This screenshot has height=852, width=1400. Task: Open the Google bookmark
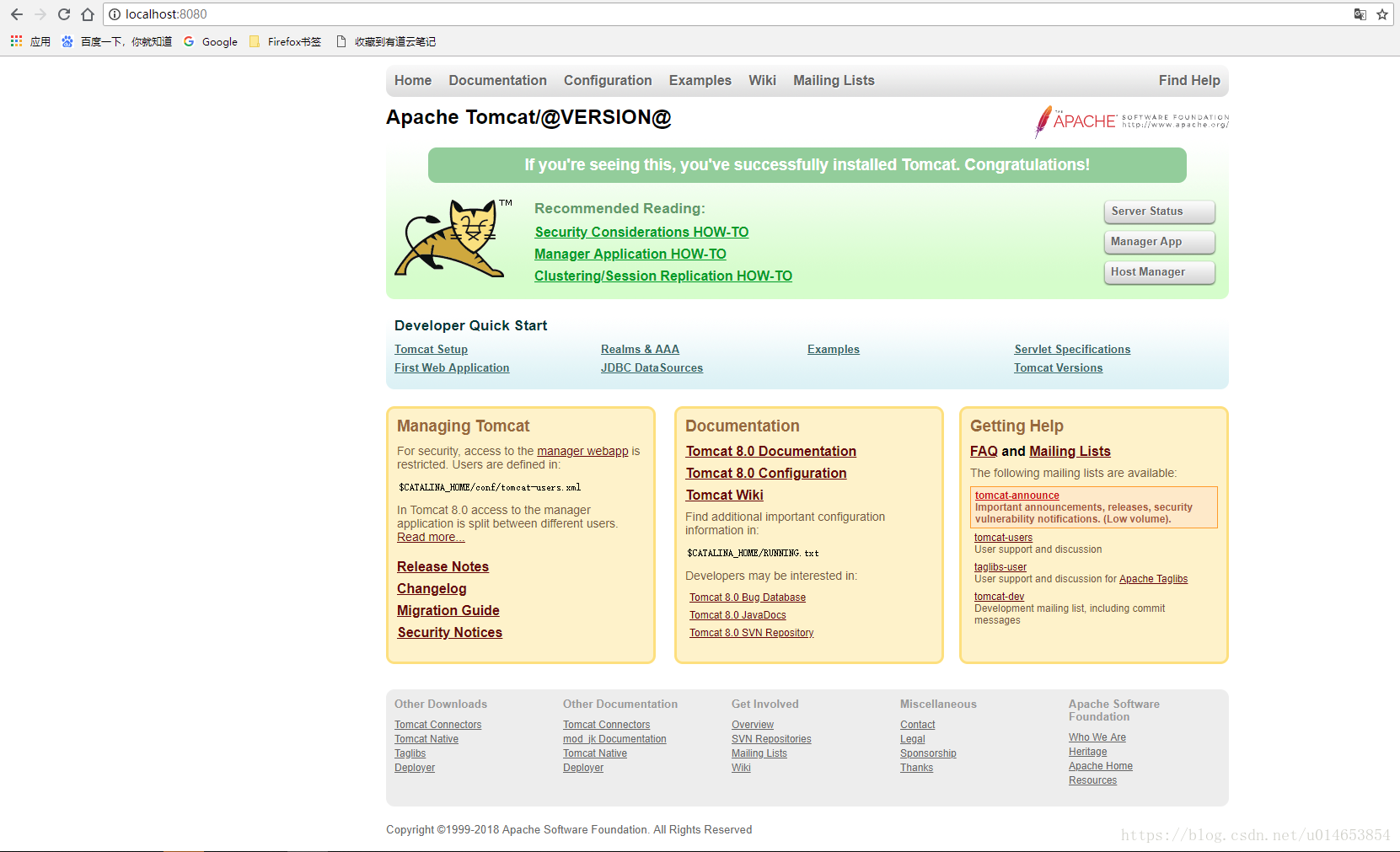point(211,41)
